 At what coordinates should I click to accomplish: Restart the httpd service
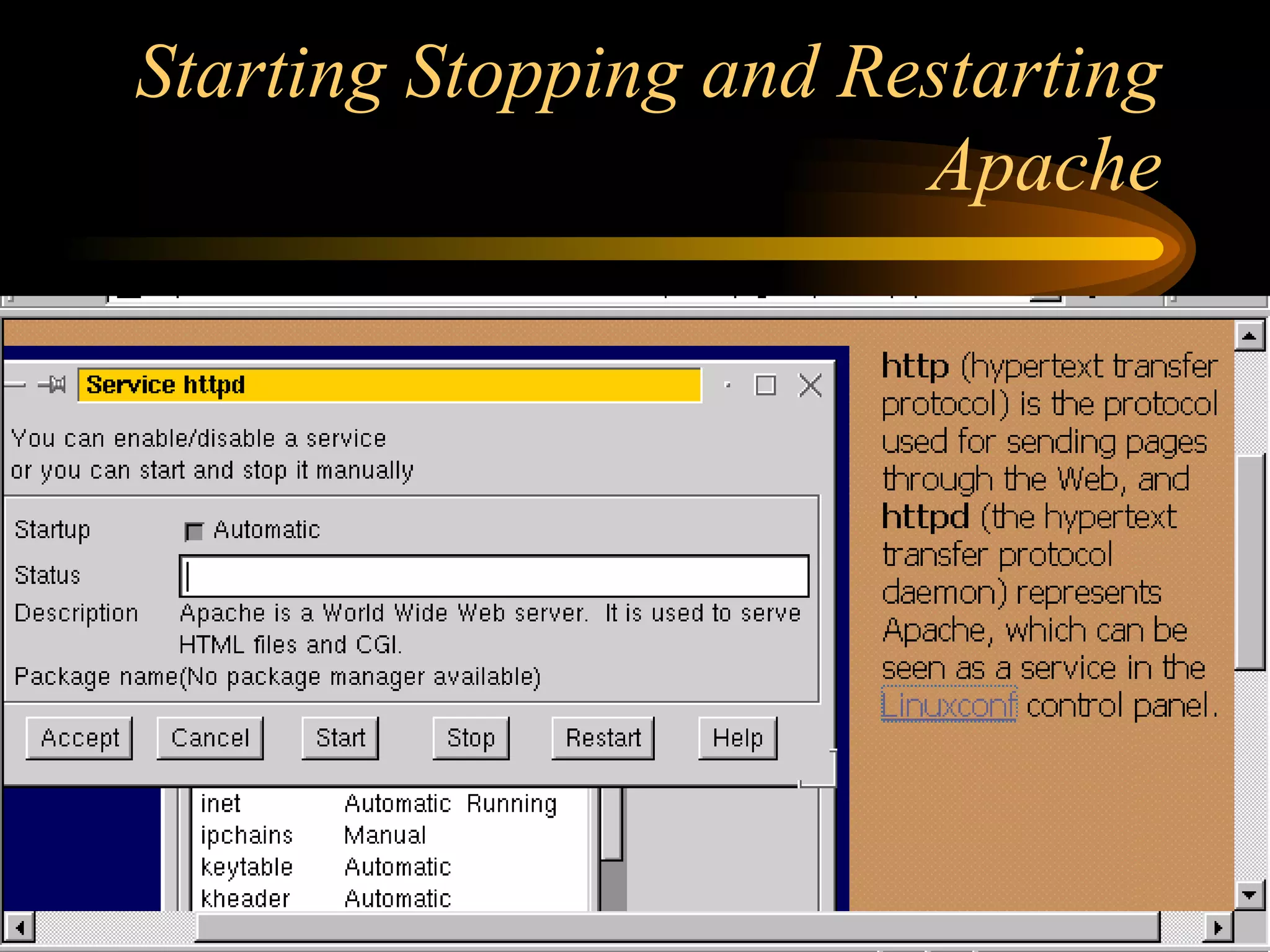pyautogui.click(x=603, y=738)
